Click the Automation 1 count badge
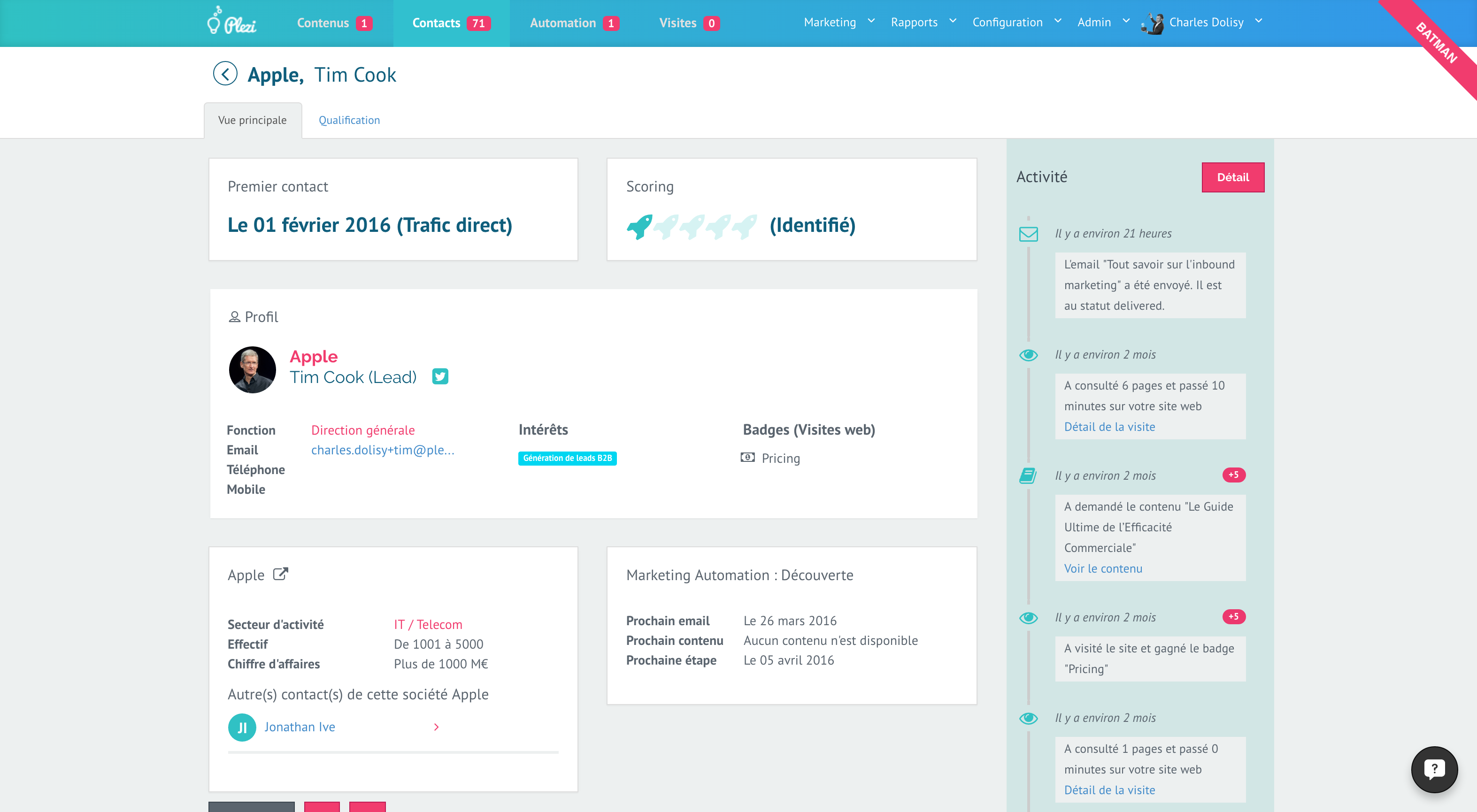The width and height of the screenshot is (1477, 812). pos(611,23)
